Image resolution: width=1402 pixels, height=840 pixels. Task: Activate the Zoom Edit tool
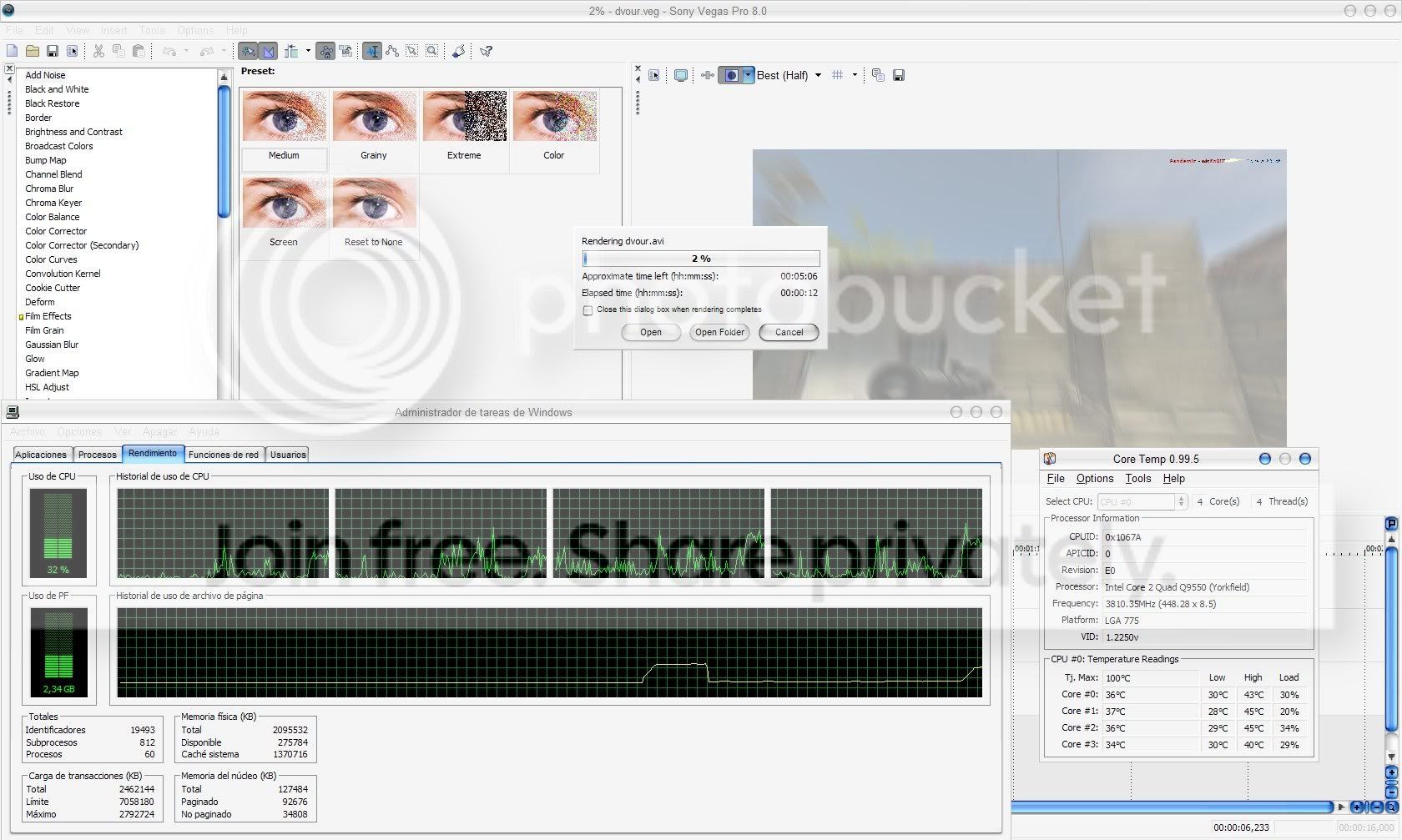coord(431,51)
